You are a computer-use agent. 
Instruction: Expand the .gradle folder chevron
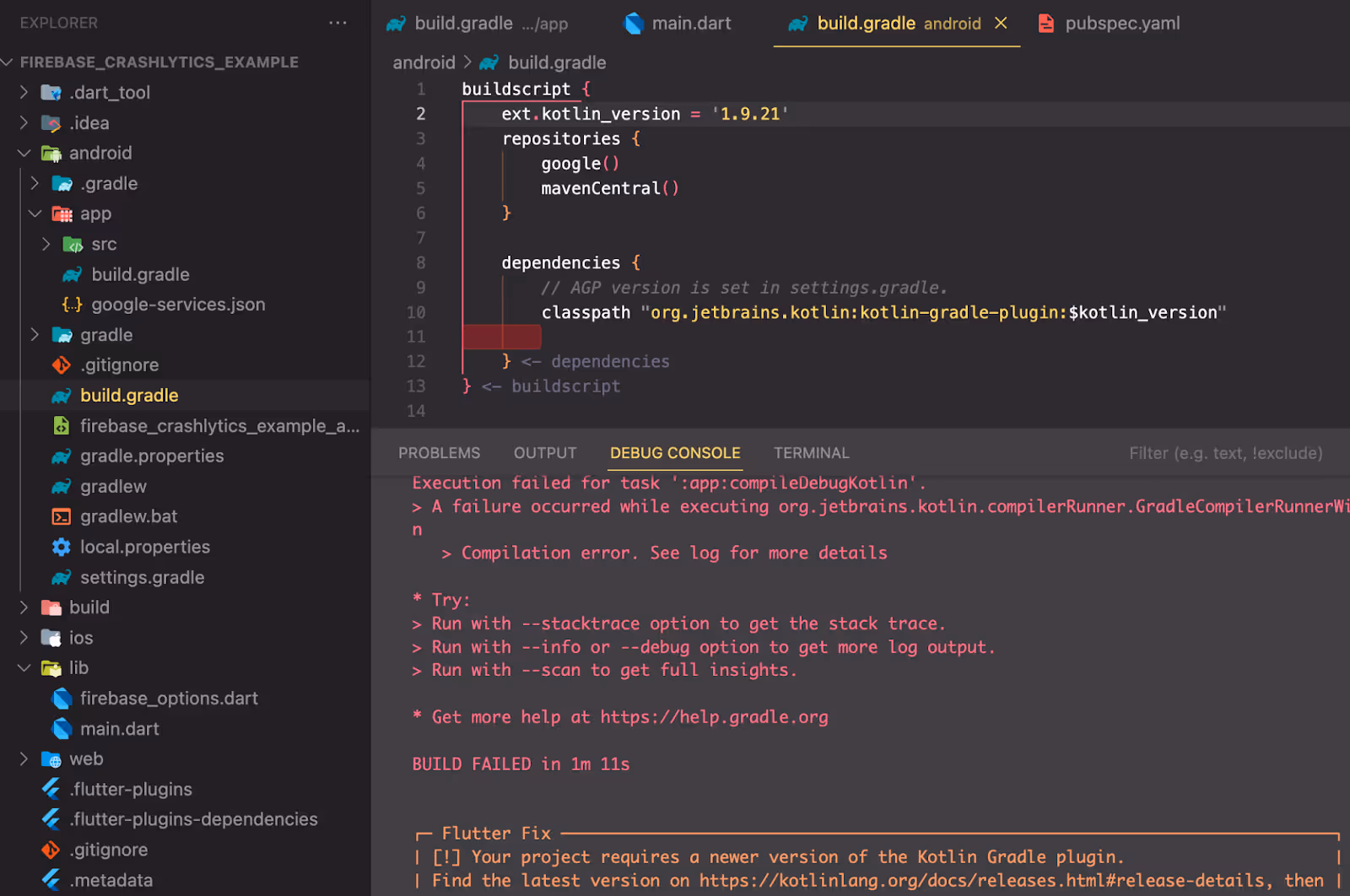[x=35, y=183]
